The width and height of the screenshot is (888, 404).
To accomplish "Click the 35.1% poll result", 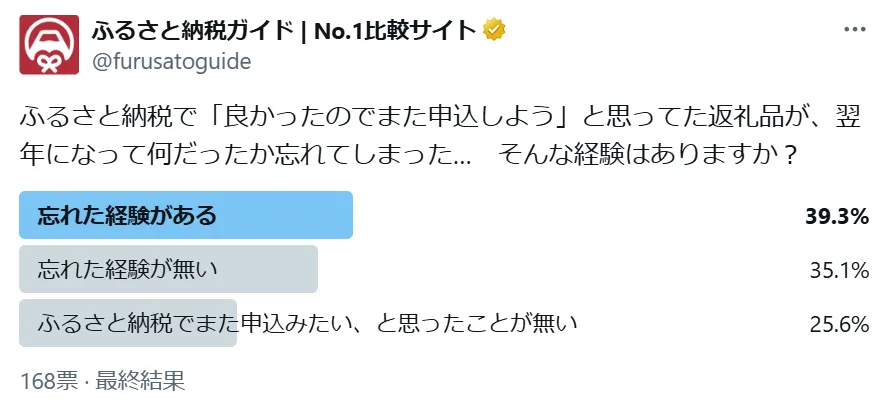I will 838,269.
